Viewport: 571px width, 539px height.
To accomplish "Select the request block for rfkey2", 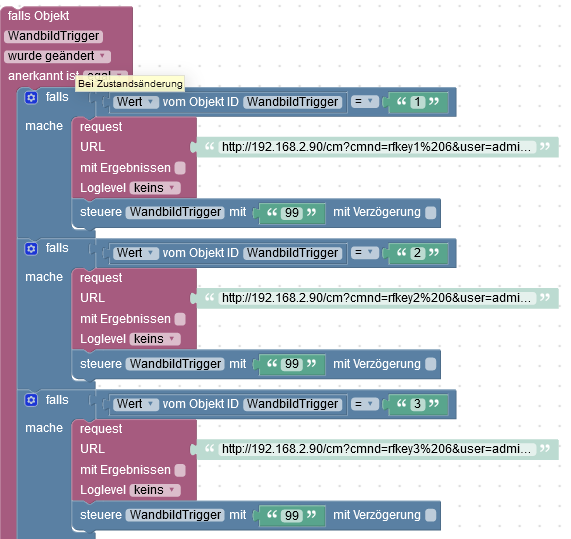I will pyautogui.click(x=101, y=278).
